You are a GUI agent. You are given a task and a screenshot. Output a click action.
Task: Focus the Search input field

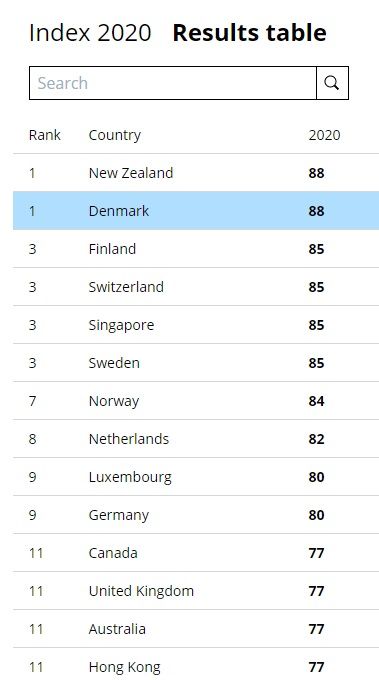pos(173,83)
